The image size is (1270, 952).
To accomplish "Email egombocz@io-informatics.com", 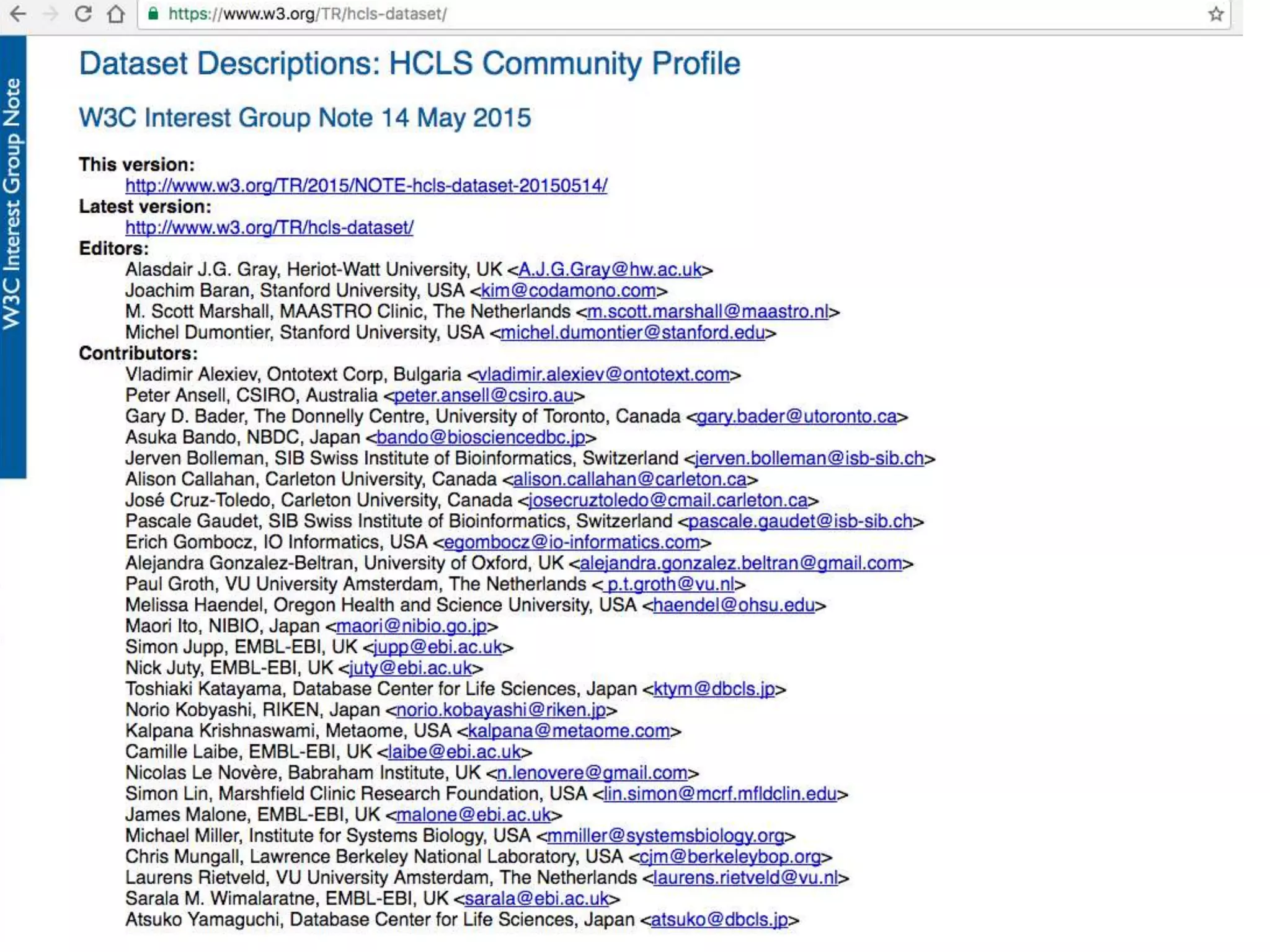I will (x=572, y=543).
